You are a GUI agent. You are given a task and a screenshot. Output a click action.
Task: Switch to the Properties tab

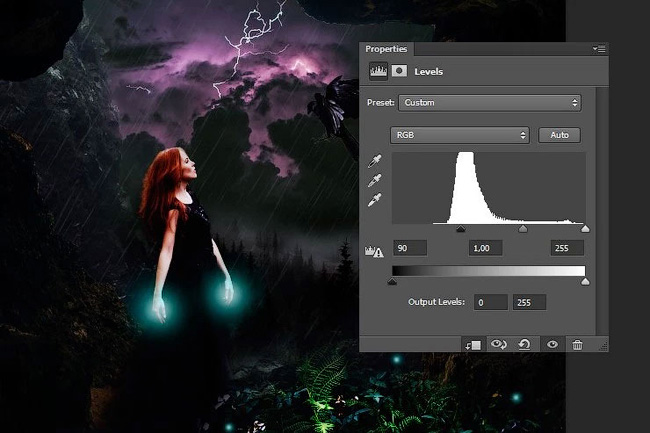[386, 49]
